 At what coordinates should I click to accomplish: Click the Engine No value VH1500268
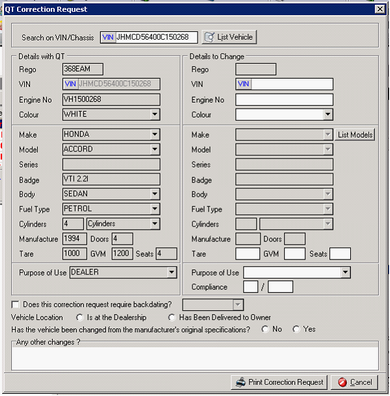tap(111, 99)
